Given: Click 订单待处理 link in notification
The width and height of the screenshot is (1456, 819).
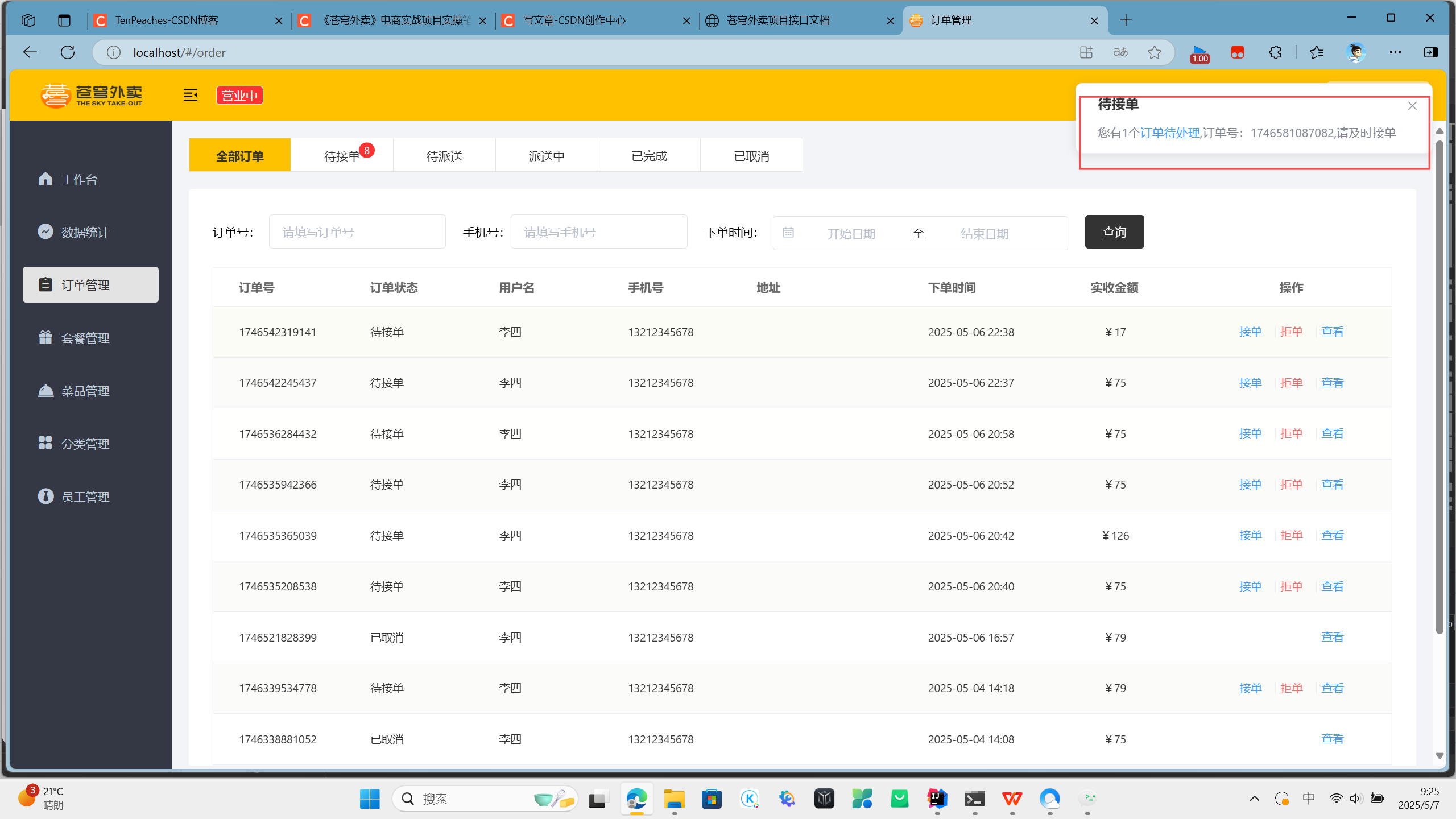Looking at the screenshot, I should click(x=1170, y=133).
